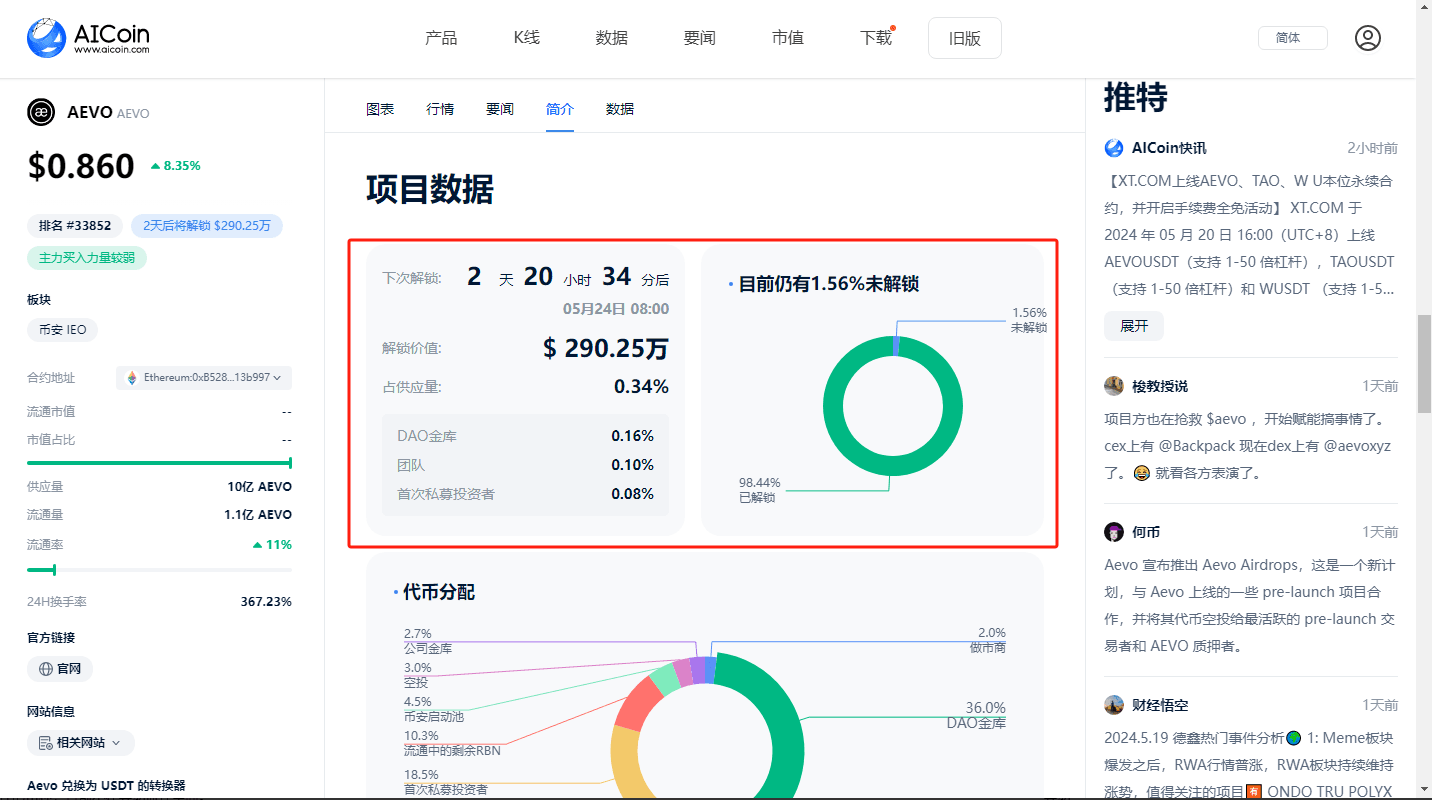Open the AICoin快讯 author name
Screen dimensions: 1432x800
click(1169, 148)
